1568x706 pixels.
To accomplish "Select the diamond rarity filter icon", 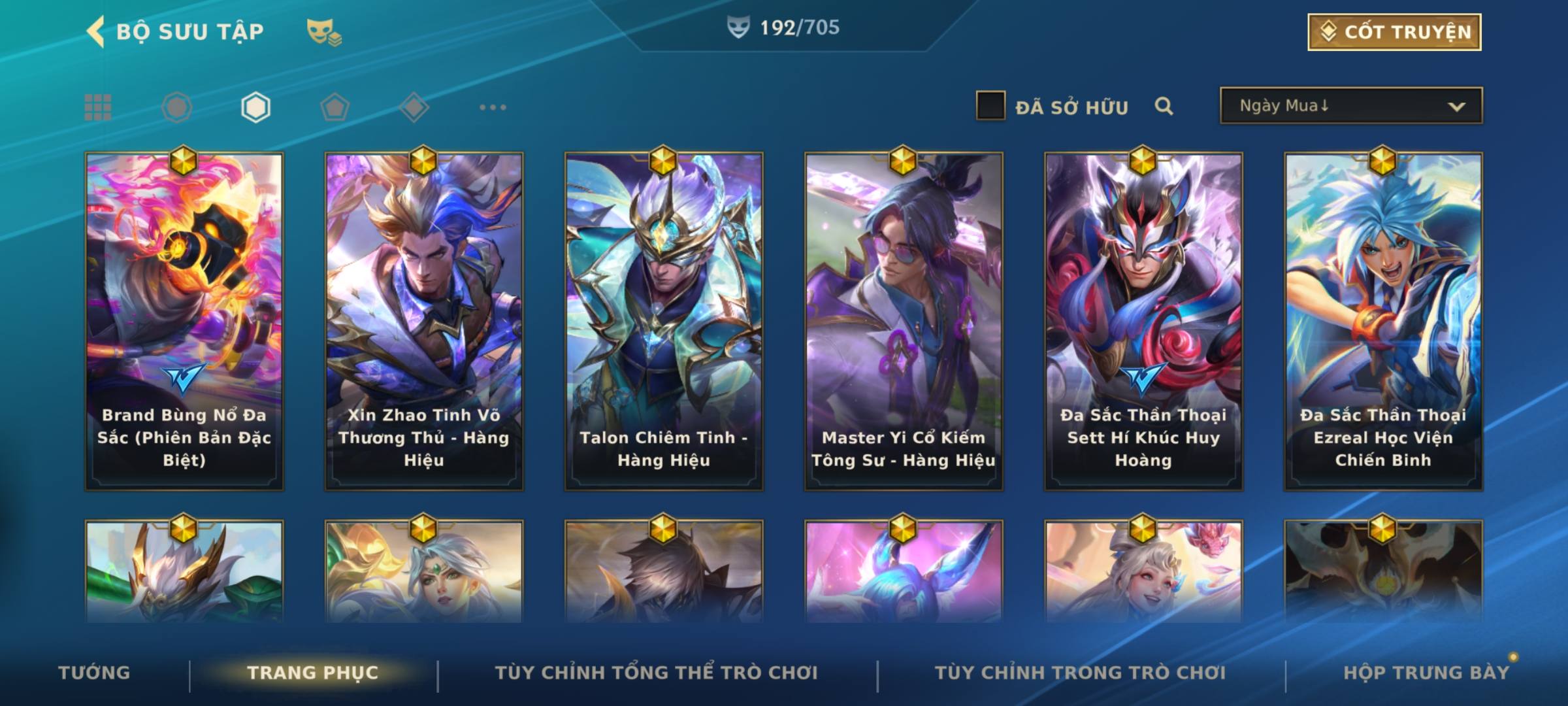I will [414, 107].
